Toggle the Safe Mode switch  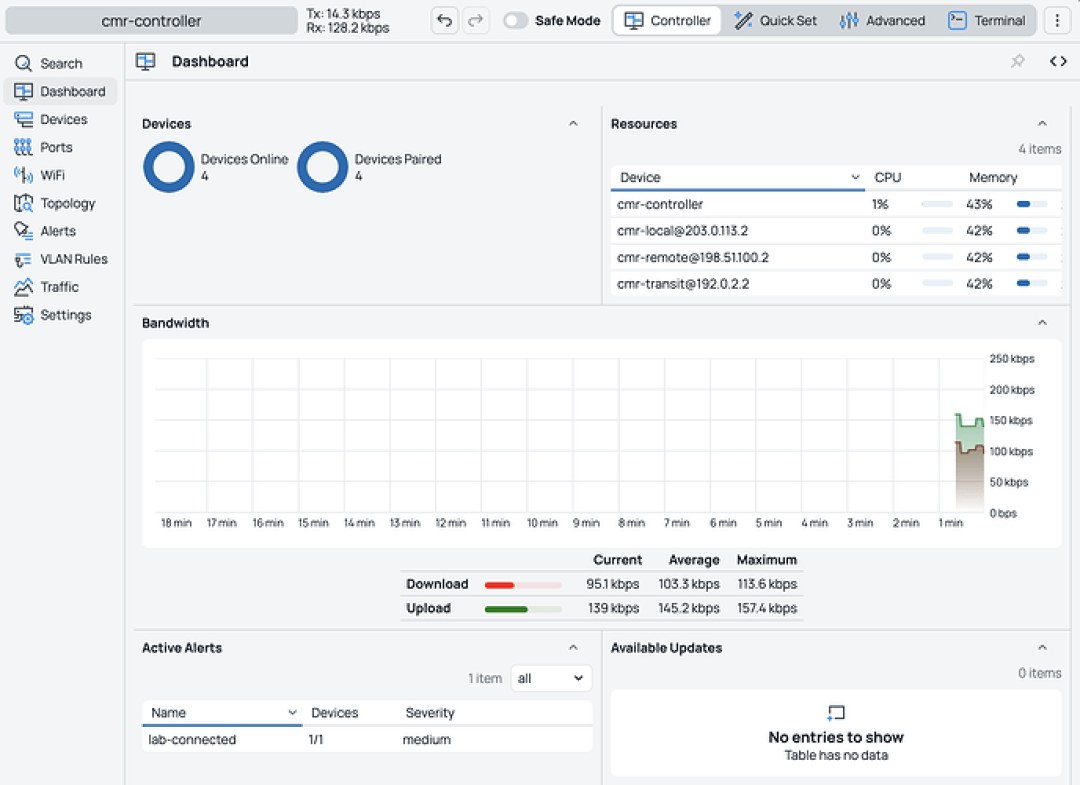coord(515,21)
